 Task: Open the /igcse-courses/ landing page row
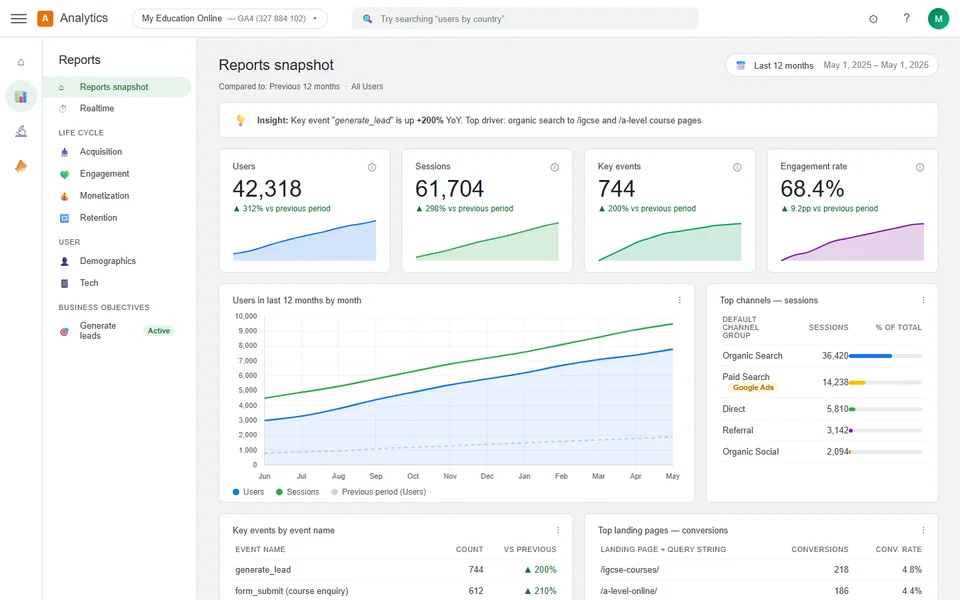[x=760, y=569]
